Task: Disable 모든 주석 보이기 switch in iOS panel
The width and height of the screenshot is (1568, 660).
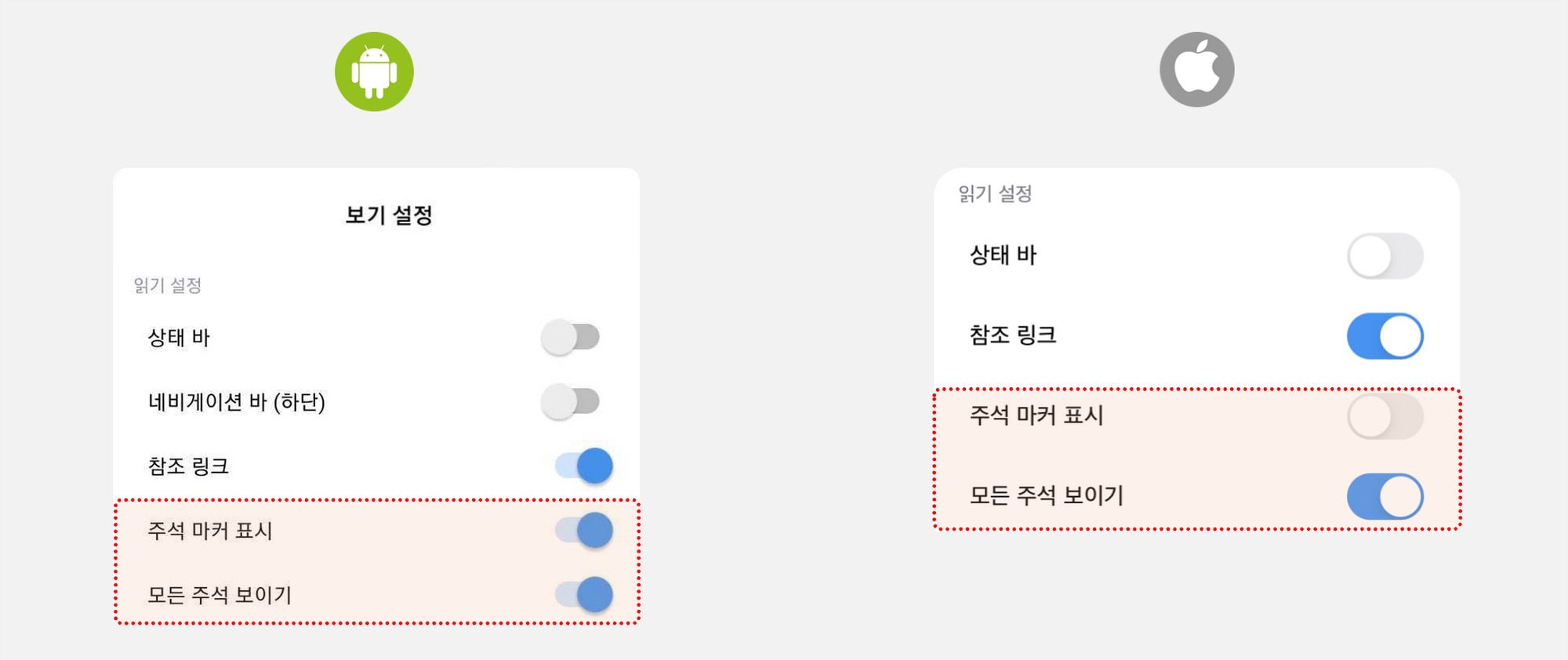Action: point(1385,496)
